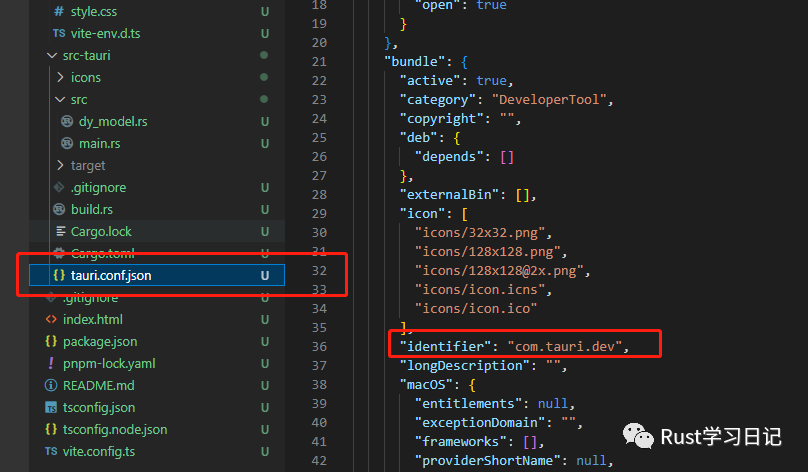This screenshot has width=808, height=472.
Task: Click the "macOS" key on line 38
Action: click(x=426, y=384)
